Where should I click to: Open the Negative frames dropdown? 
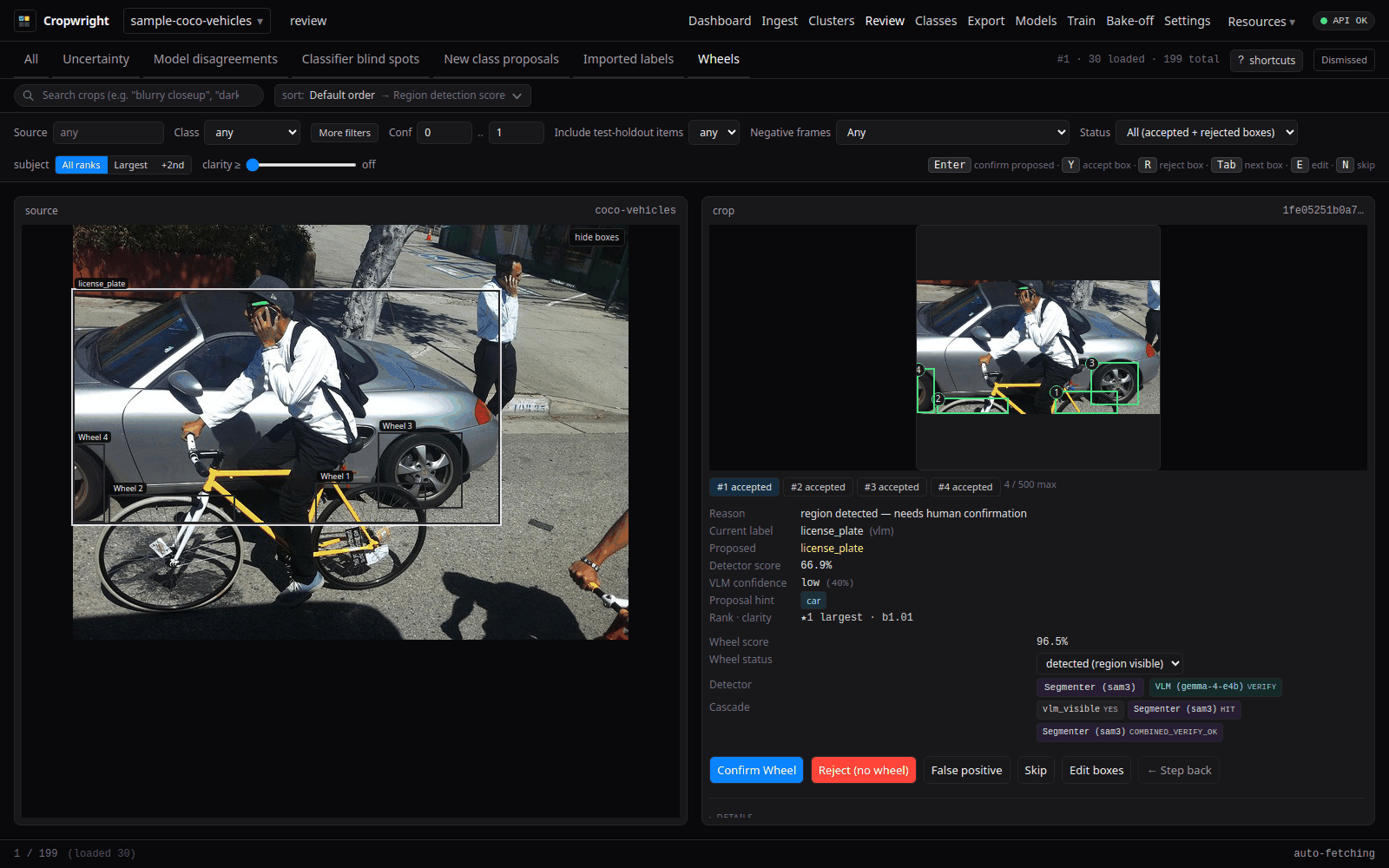pyautogui.click(x=952, y=133)
